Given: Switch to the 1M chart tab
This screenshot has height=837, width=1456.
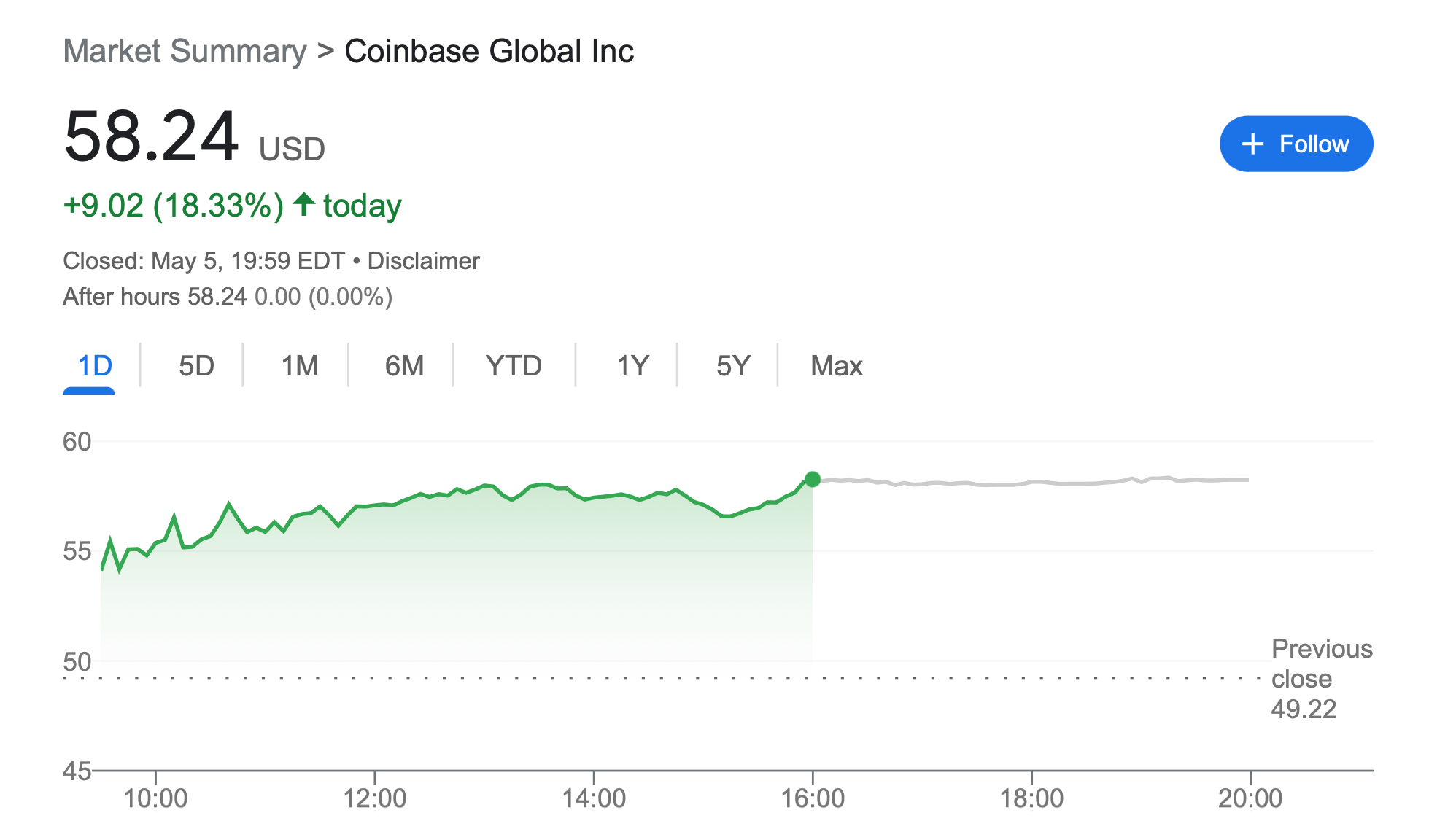Looking at the screenshot, I should pos(299,366).
